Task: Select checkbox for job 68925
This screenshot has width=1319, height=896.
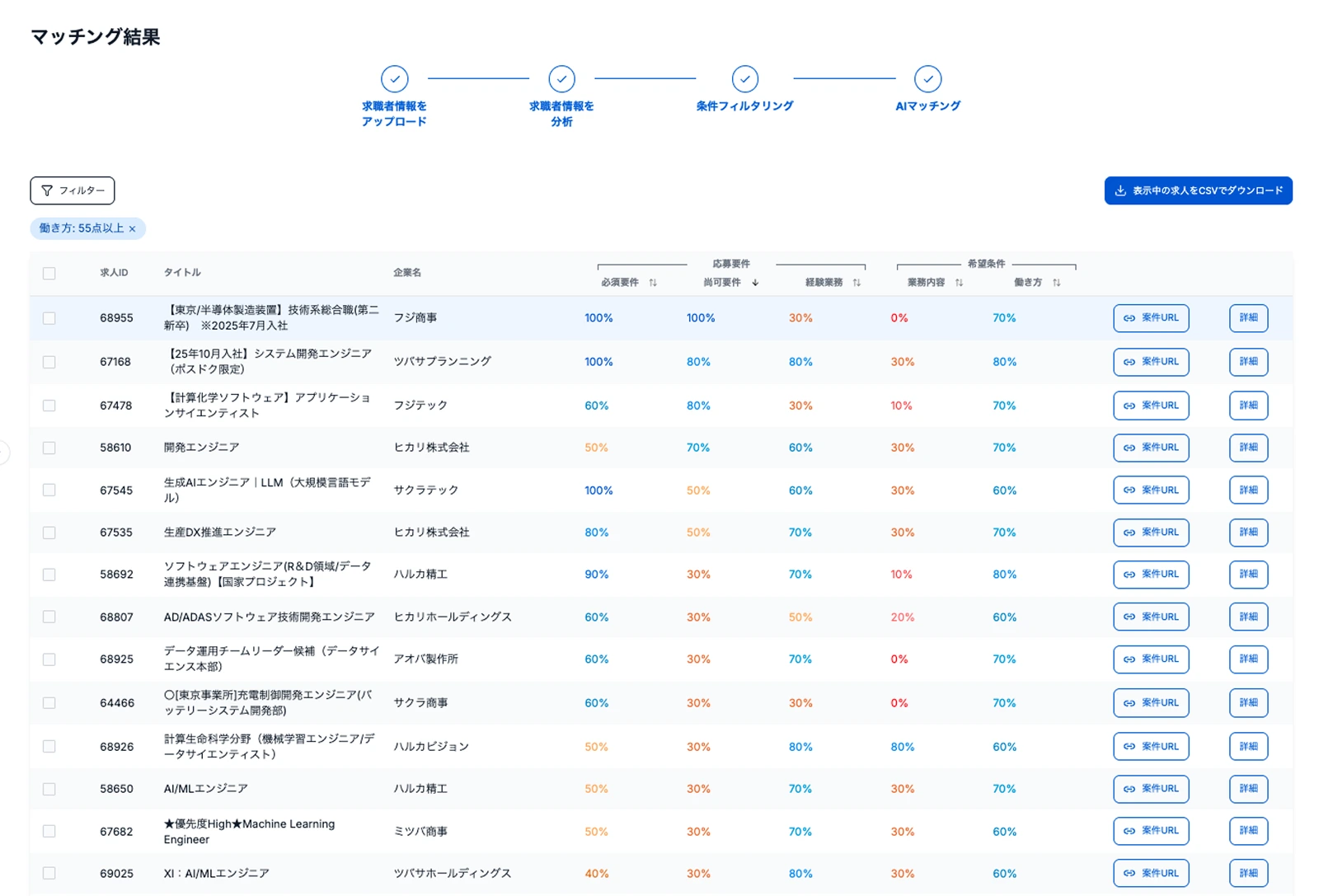Action: (49, 659)
